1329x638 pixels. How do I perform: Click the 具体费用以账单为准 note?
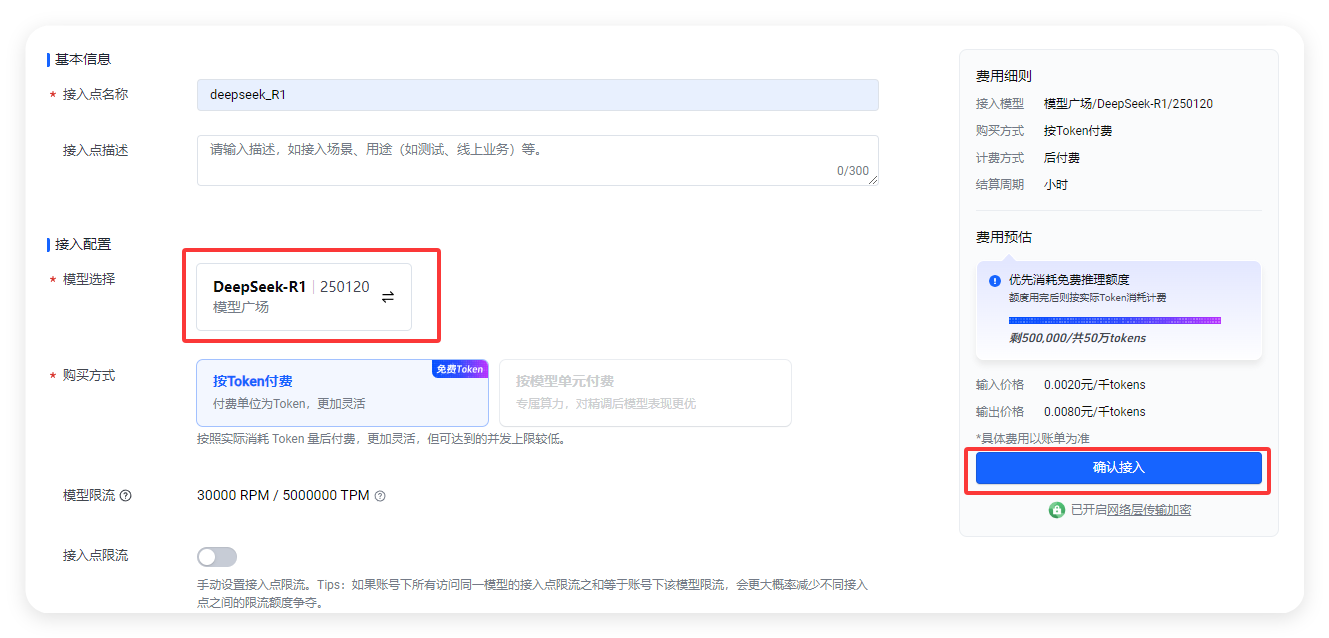click(1033, 438)
